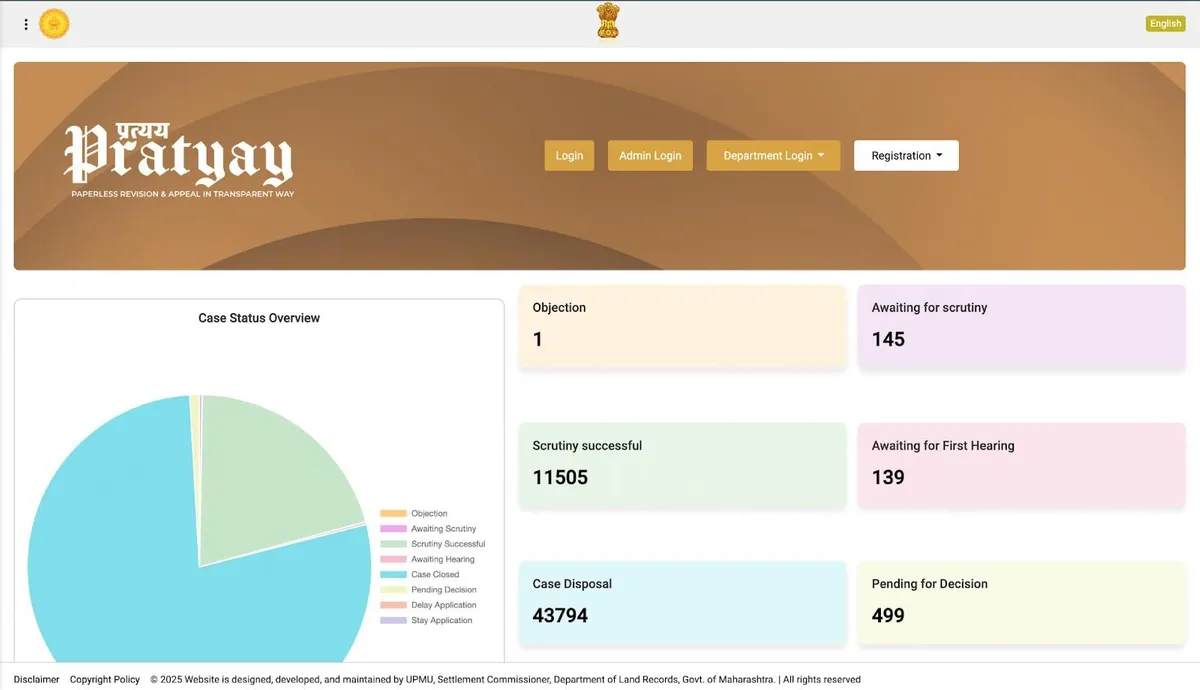Click the Login button
The height and width of the screenshot is (690, 1200).
pos(569,155)
